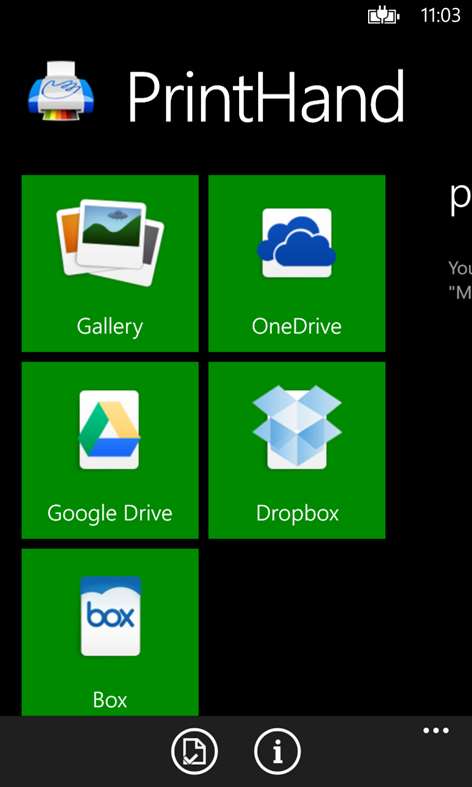Switch to the partially visible next pivot heading
Screen dimensions: 472x787
click(460, 199)
